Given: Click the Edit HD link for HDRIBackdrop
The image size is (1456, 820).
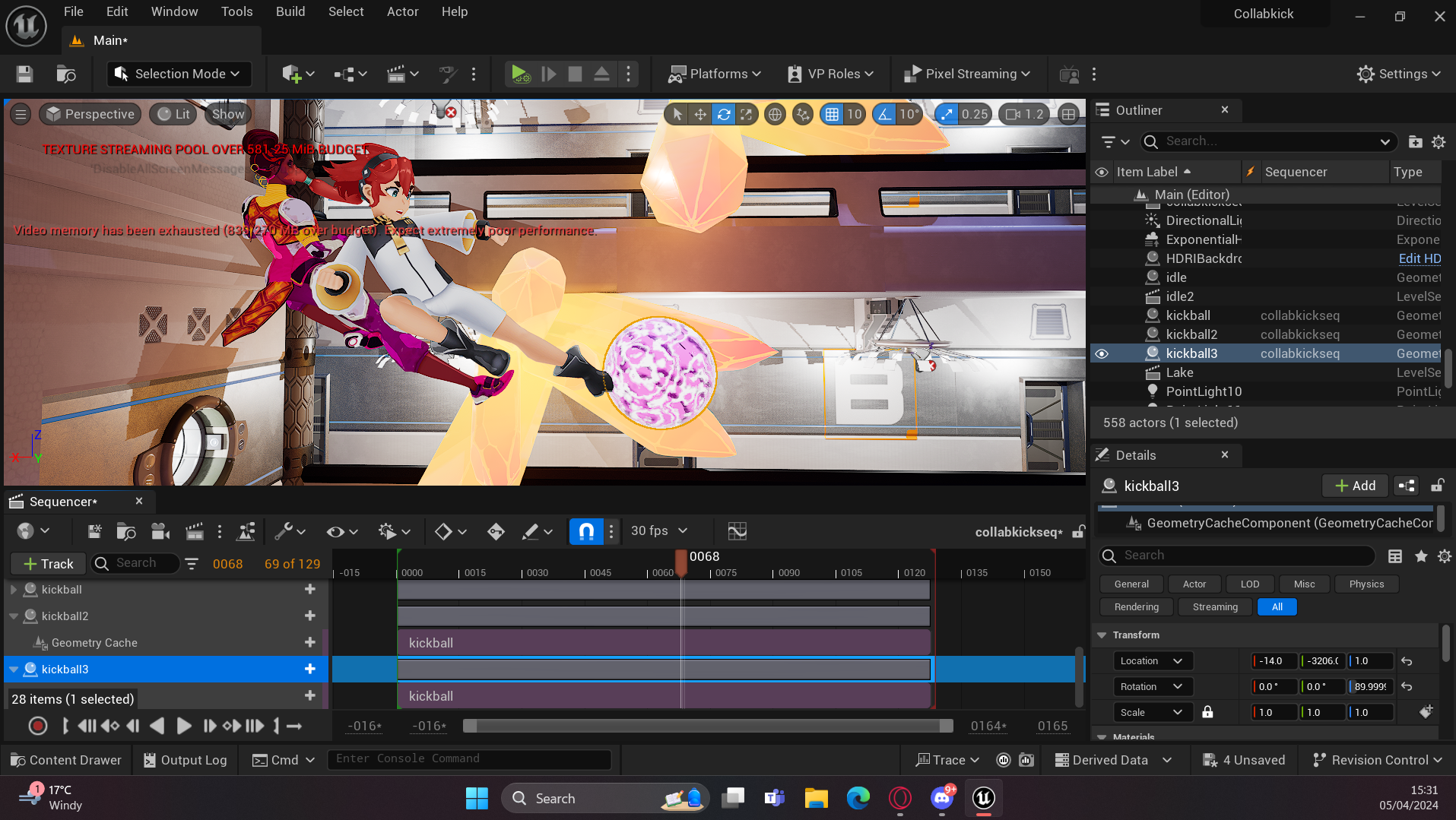Looking at the screenshot, I should [1420, 258].
